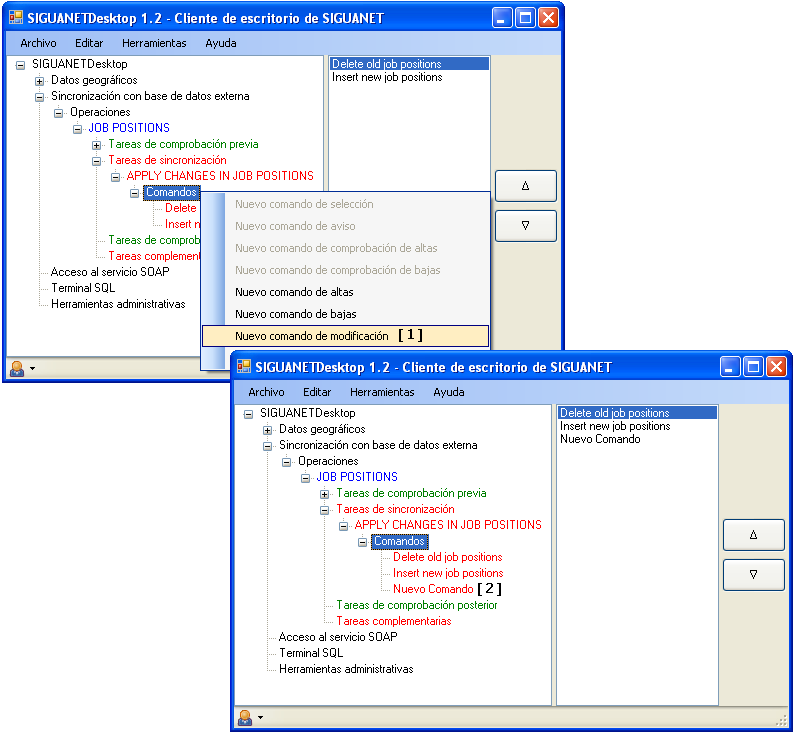Select Herramientas administrativas in the back window
This screenshot has width=794, height=733.
[x=118, y=304]
